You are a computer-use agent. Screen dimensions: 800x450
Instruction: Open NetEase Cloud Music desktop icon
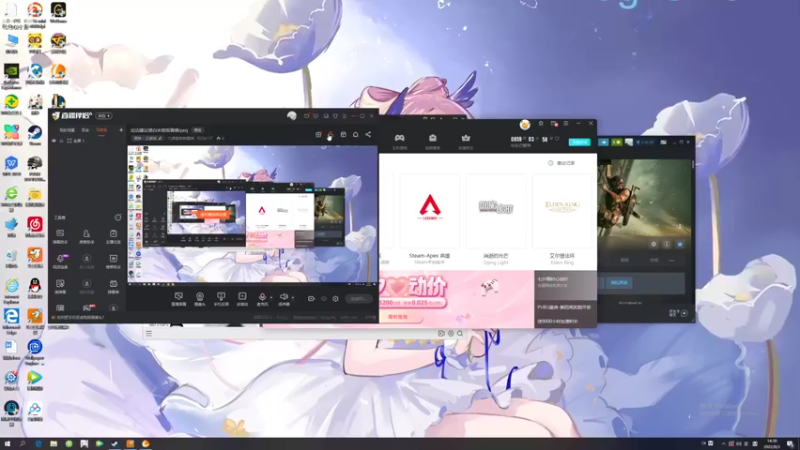[x=35, y=227]
